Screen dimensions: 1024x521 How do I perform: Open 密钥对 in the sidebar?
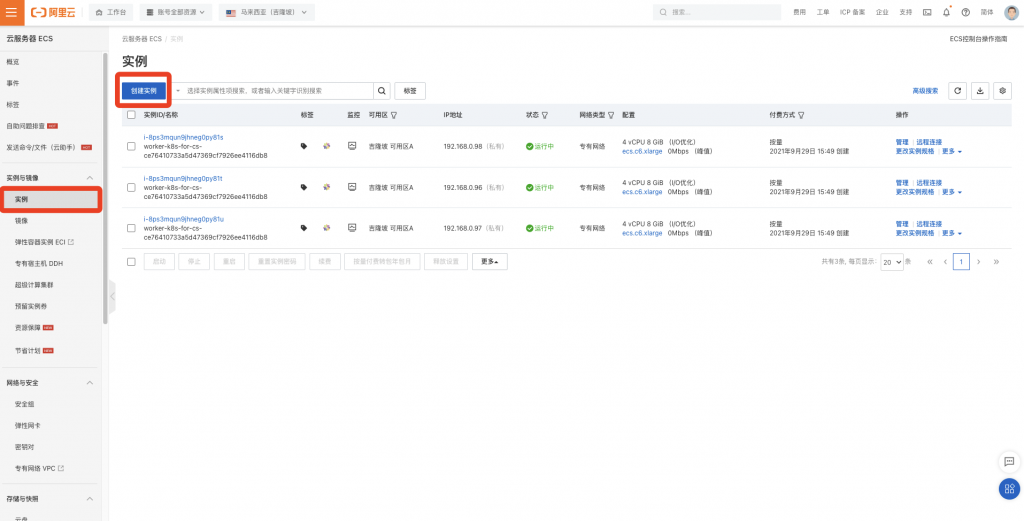(25, 447)
